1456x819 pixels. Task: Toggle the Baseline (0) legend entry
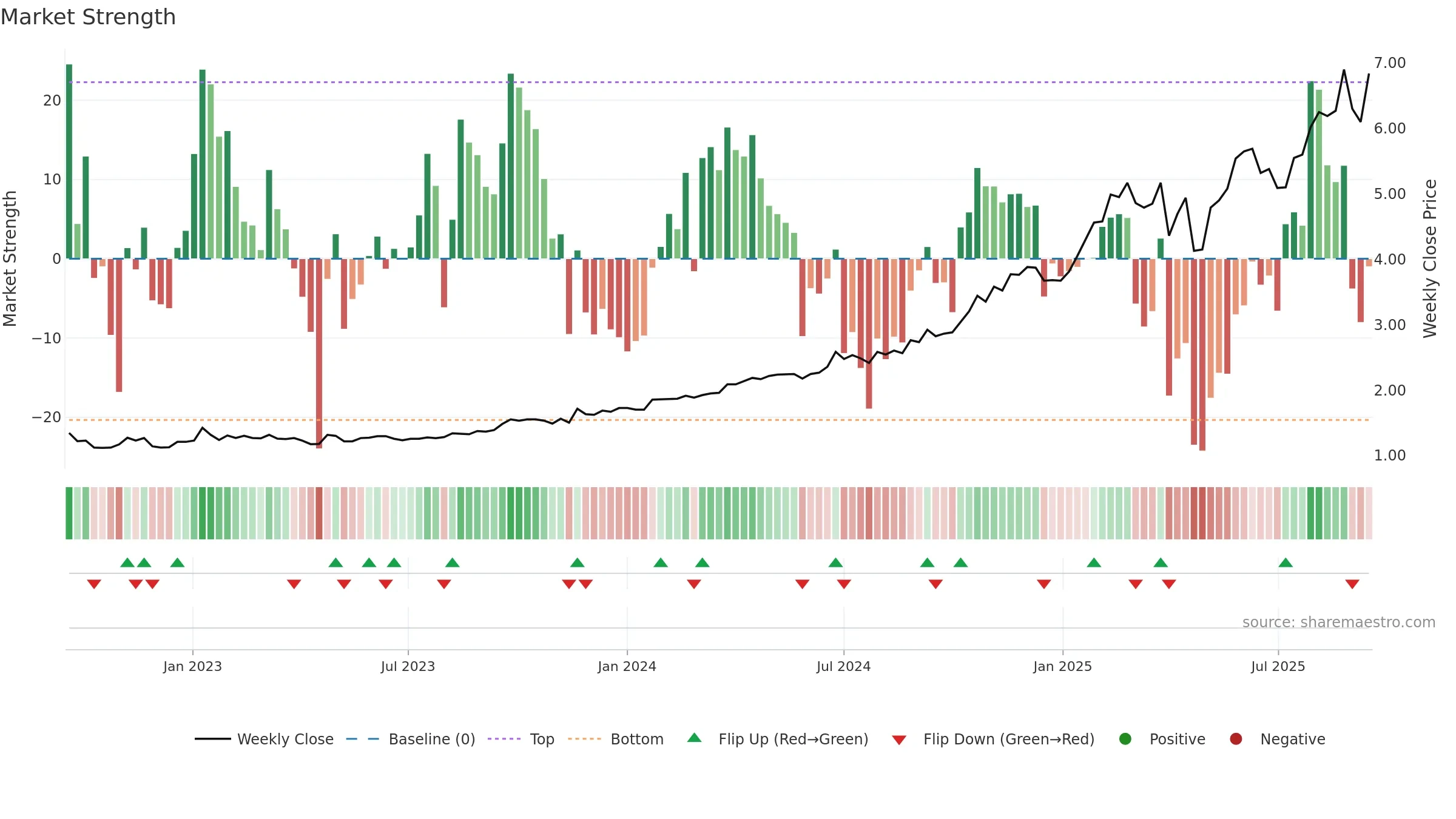411,739
